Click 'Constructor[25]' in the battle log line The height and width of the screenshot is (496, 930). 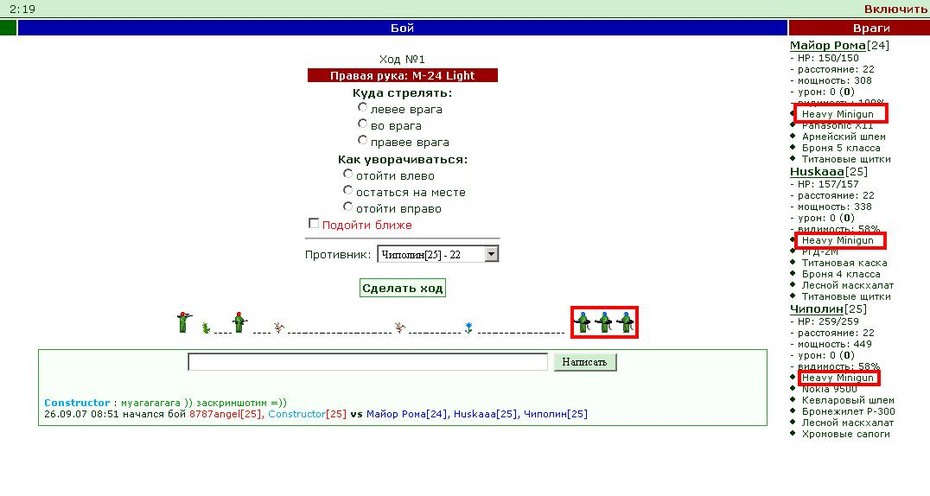coord(307,414)
